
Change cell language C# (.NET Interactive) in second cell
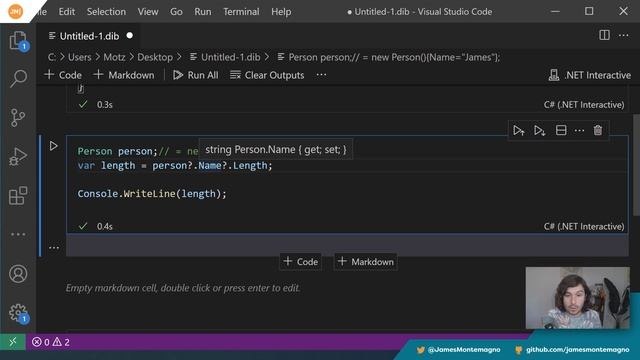point(584,227)
